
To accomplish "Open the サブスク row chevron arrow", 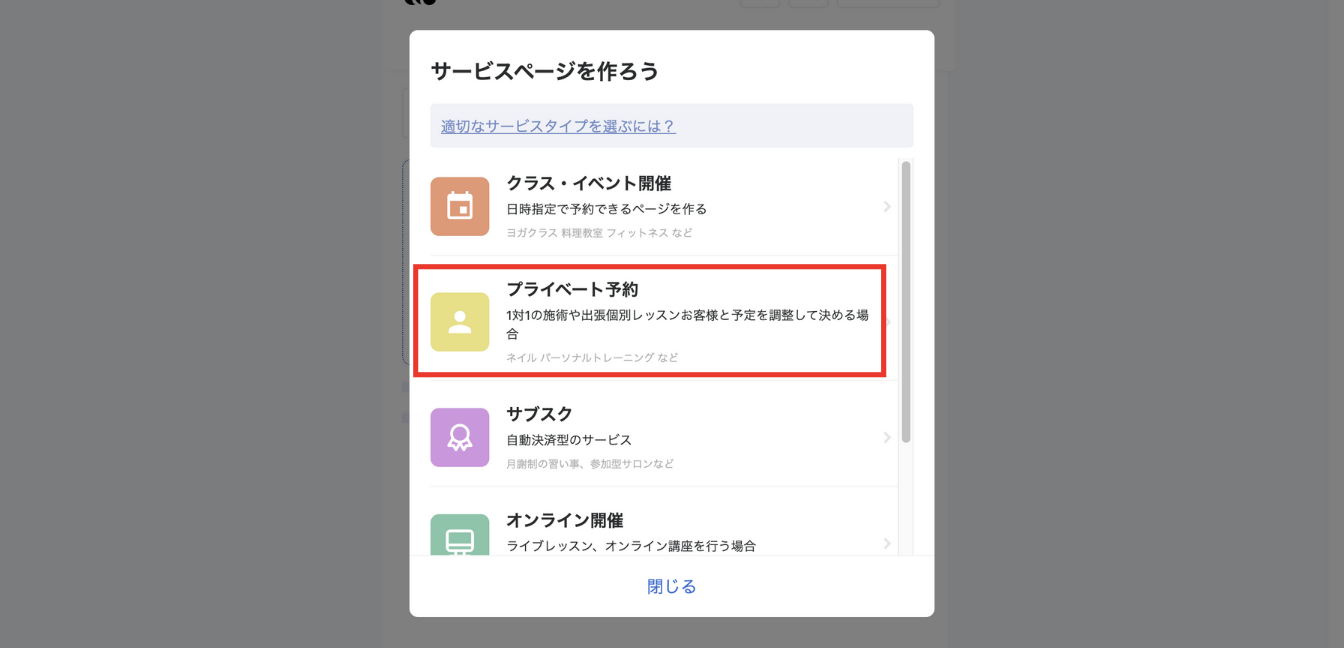I will [887, 438].
